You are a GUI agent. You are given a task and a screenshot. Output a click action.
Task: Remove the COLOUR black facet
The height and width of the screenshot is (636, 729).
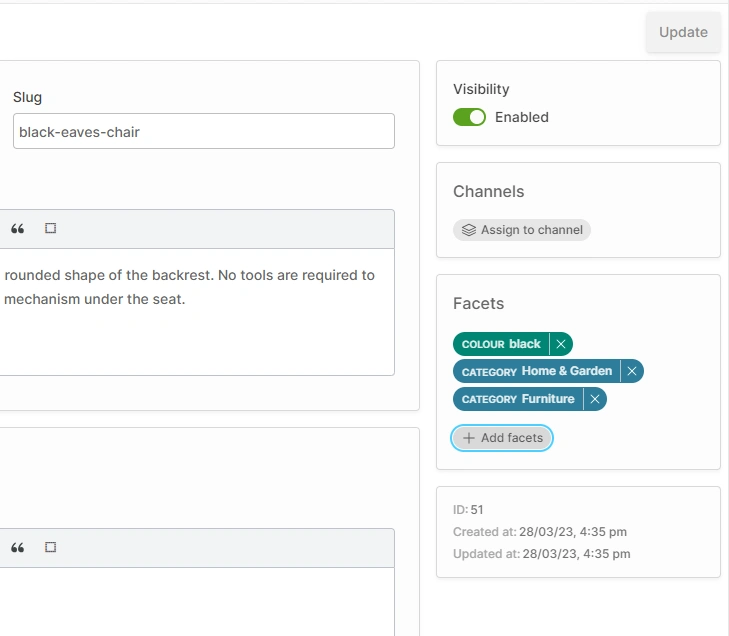point(561,344)
